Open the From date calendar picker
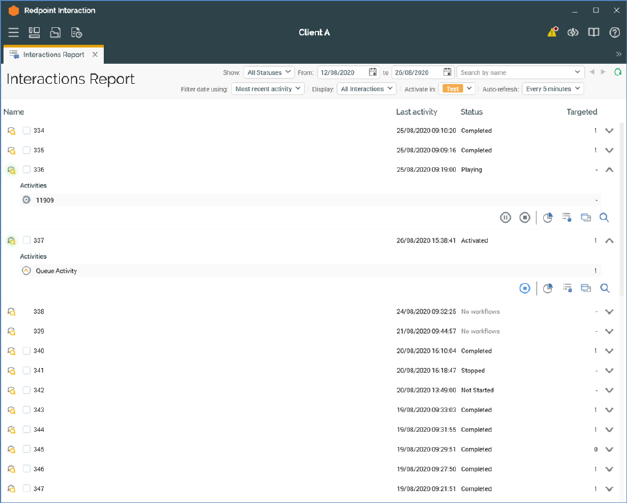The height and width of the screenshot is (503, 627). click(373, 72)
